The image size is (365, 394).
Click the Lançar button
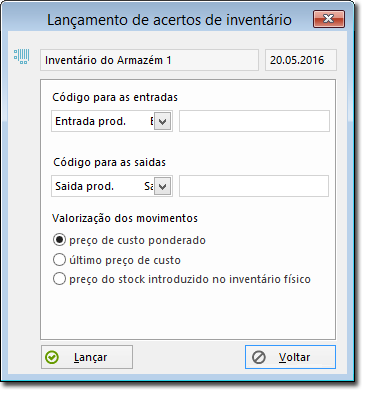pyautogui.click(x=87, y=357)
